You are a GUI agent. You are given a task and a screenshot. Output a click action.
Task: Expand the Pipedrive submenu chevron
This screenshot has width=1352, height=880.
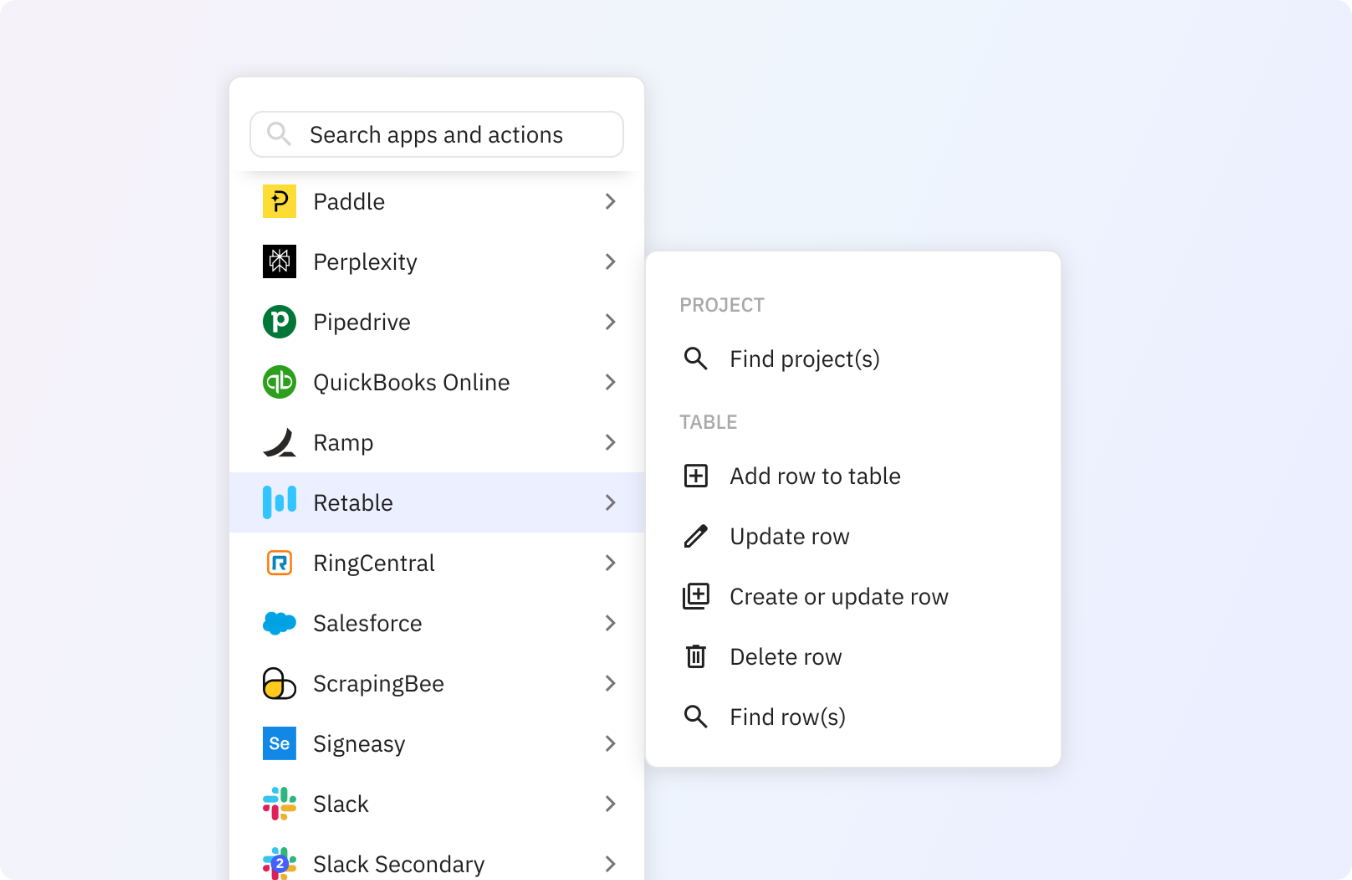point(610,322)
